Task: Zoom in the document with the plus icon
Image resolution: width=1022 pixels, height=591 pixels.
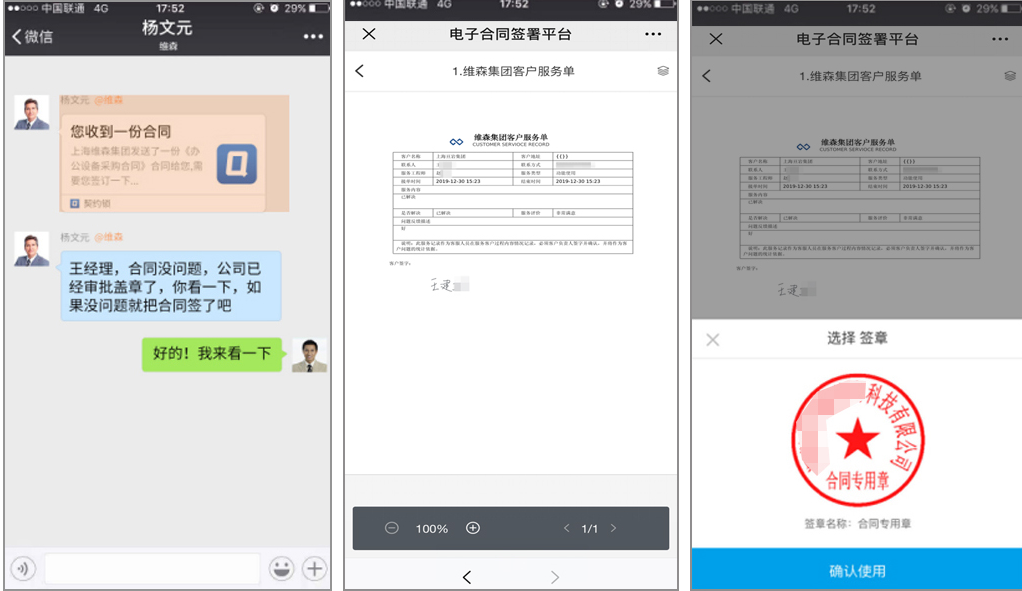Action: 473,528
